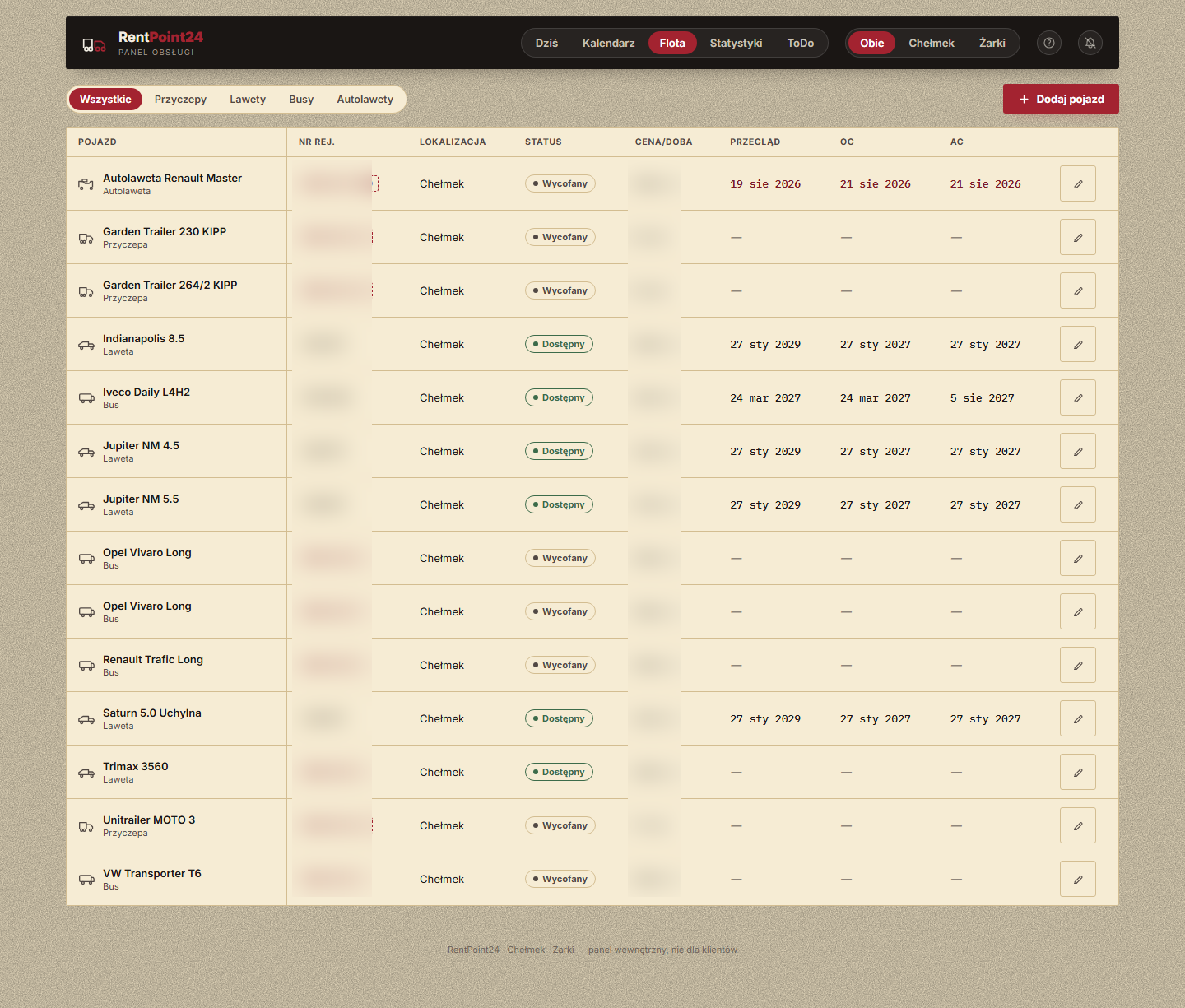
Task: Click the Iveco Daily L4H2 OC date
Action: tap(876, 397)
